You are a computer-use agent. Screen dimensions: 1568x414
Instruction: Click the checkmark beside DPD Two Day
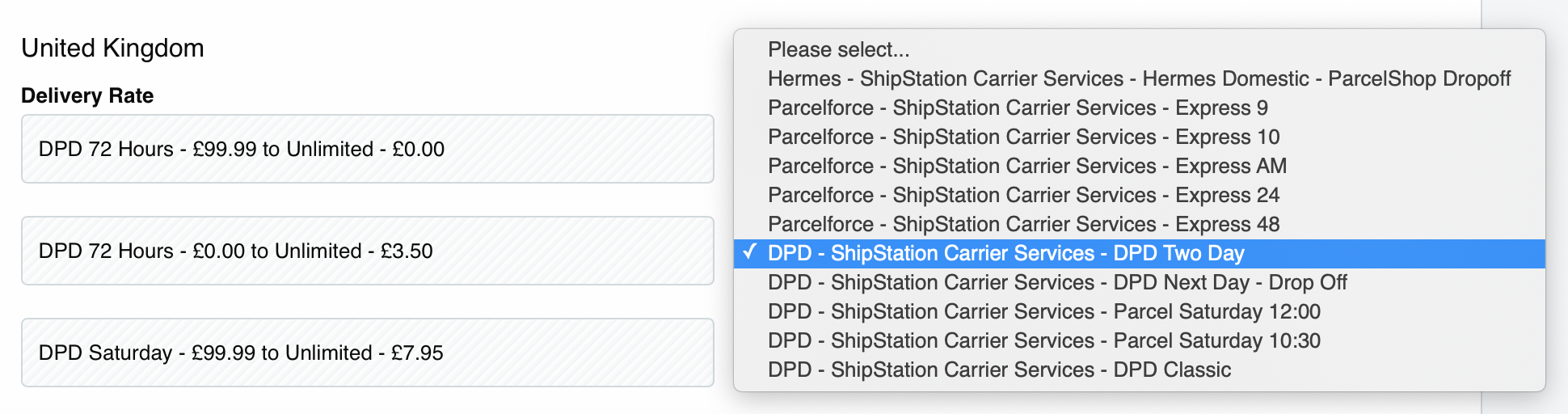[750, 252]
